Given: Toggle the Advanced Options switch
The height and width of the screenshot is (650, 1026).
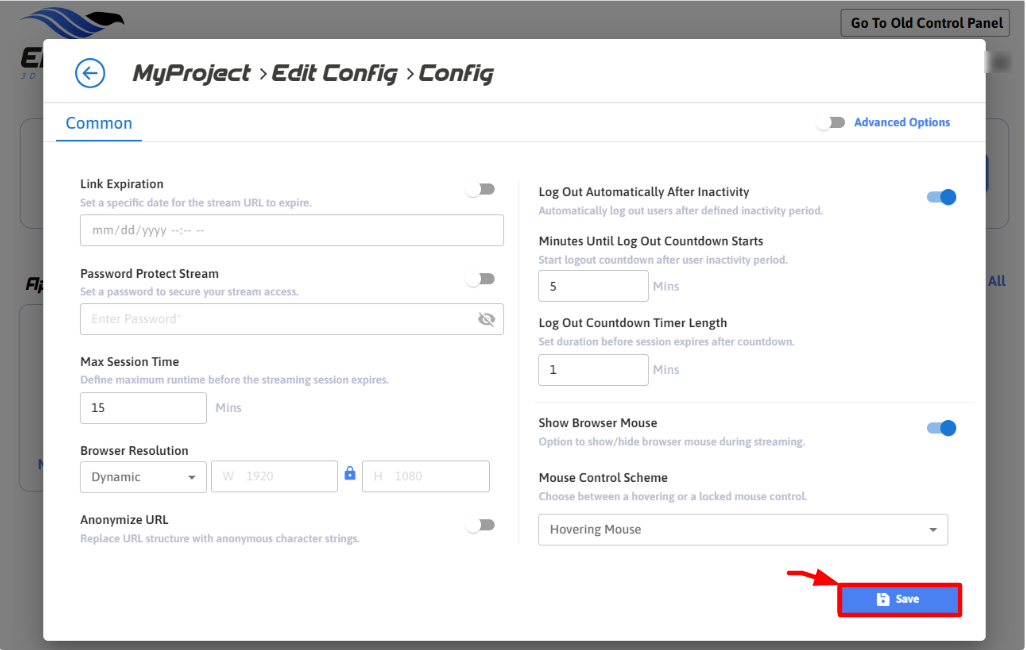Looking at the screenshot, I should pos(830,123).
